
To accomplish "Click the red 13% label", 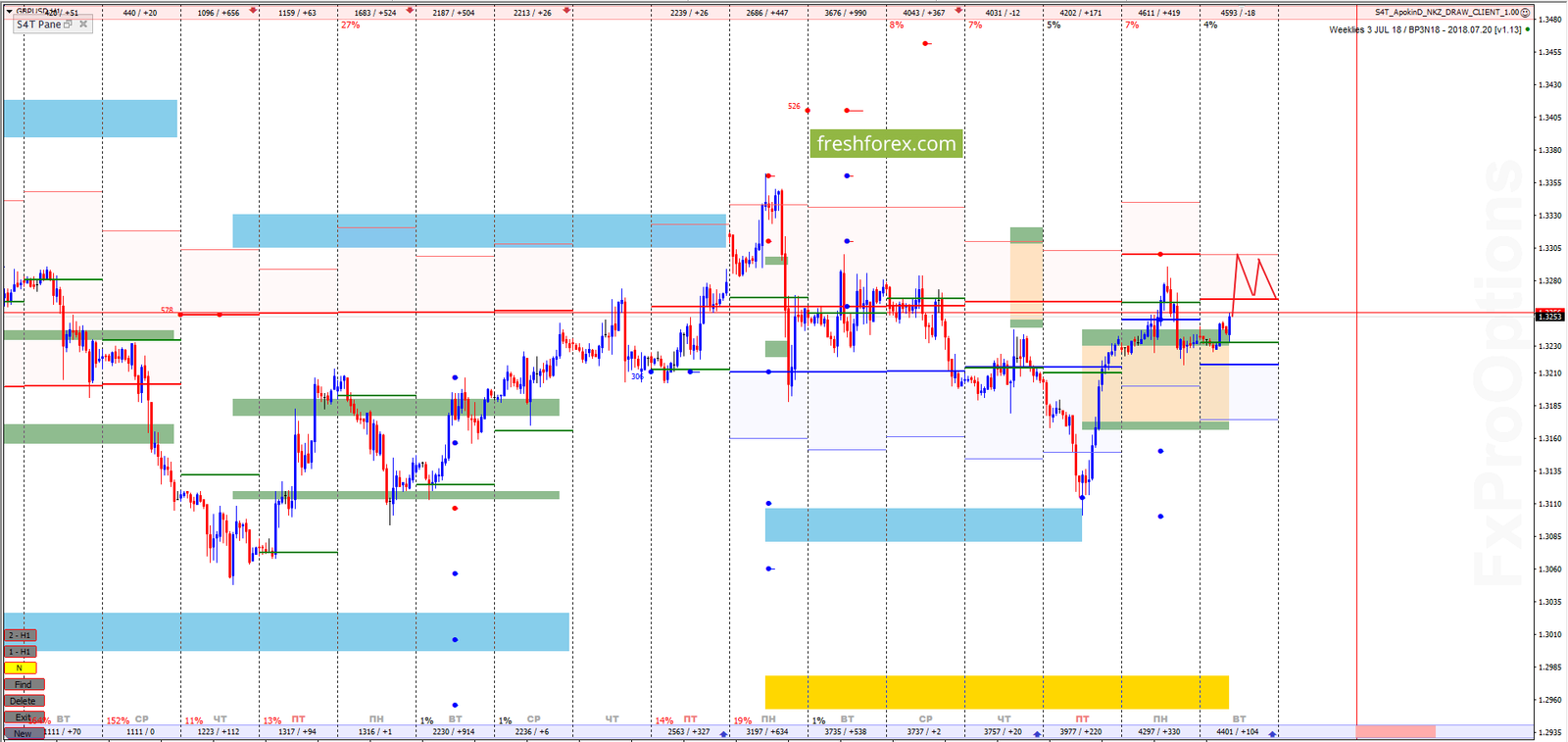I will click(x=272, y=720).
